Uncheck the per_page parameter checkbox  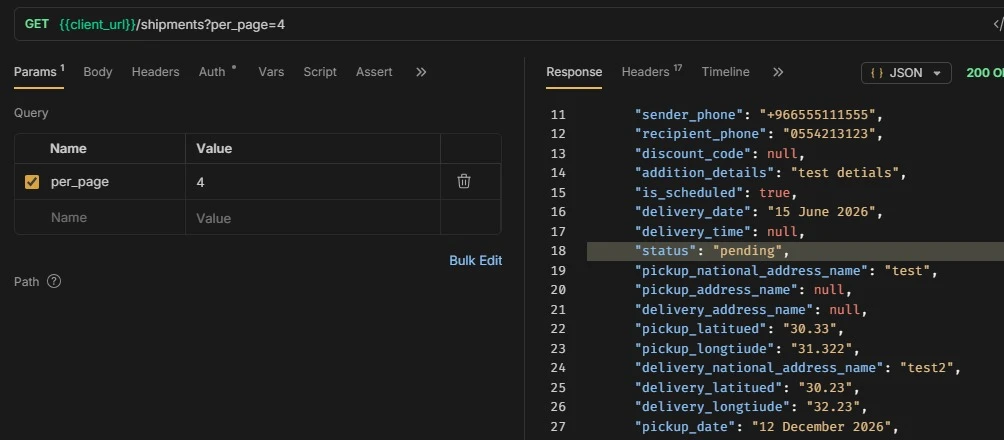coord(32,182)
